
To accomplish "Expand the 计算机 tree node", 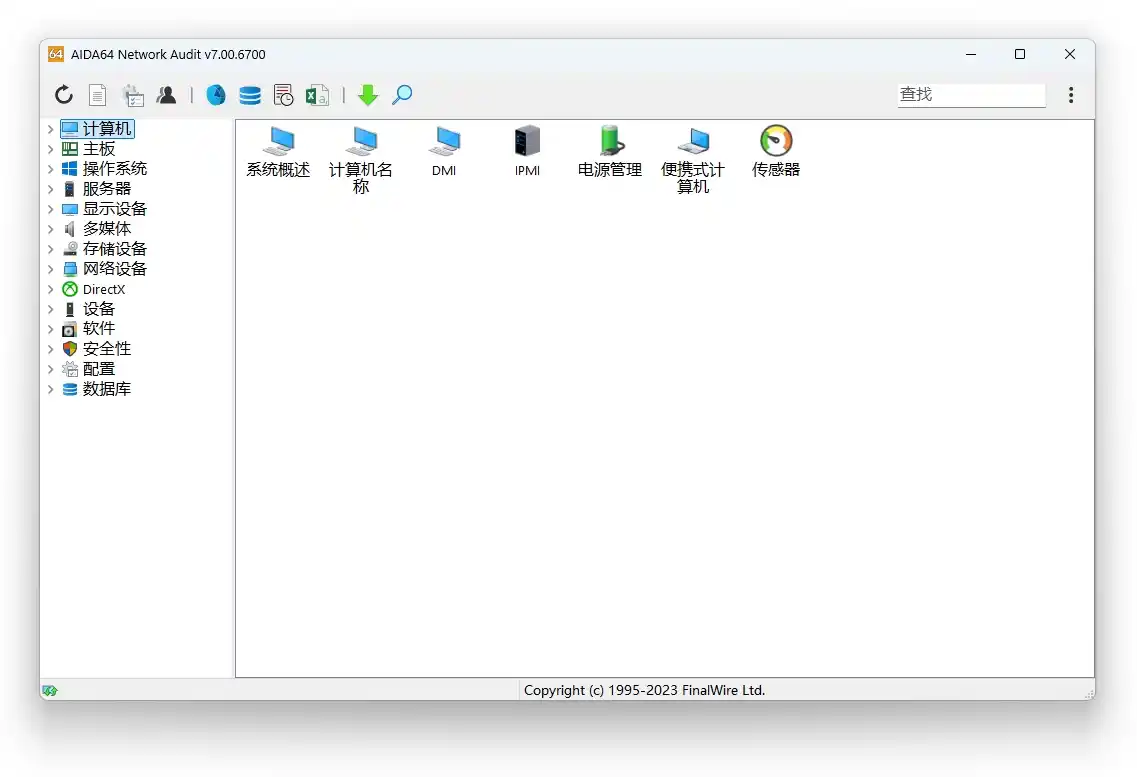I will click(x=51, y=129).
